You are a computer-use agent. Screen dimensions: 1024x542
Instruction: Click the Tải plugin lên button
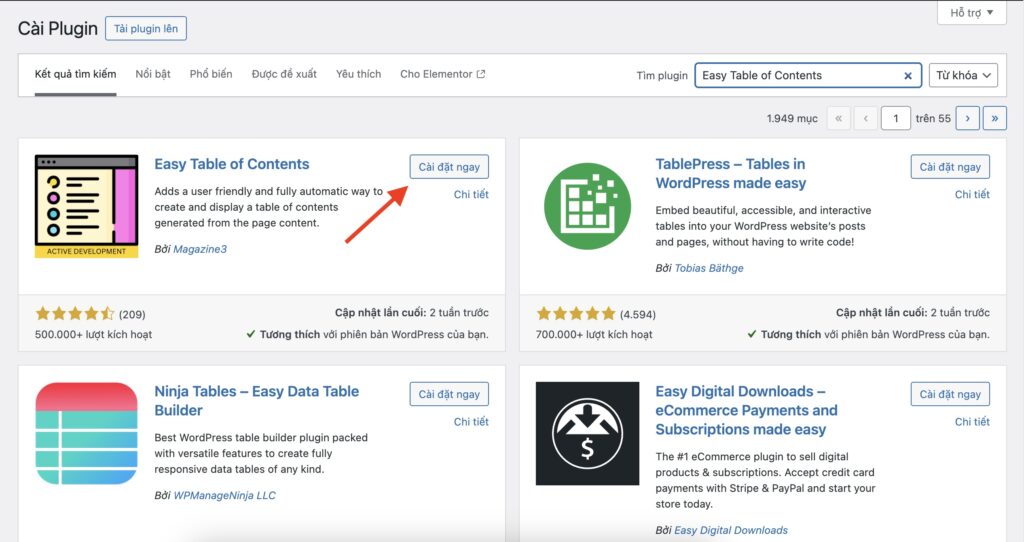point(146,29)
